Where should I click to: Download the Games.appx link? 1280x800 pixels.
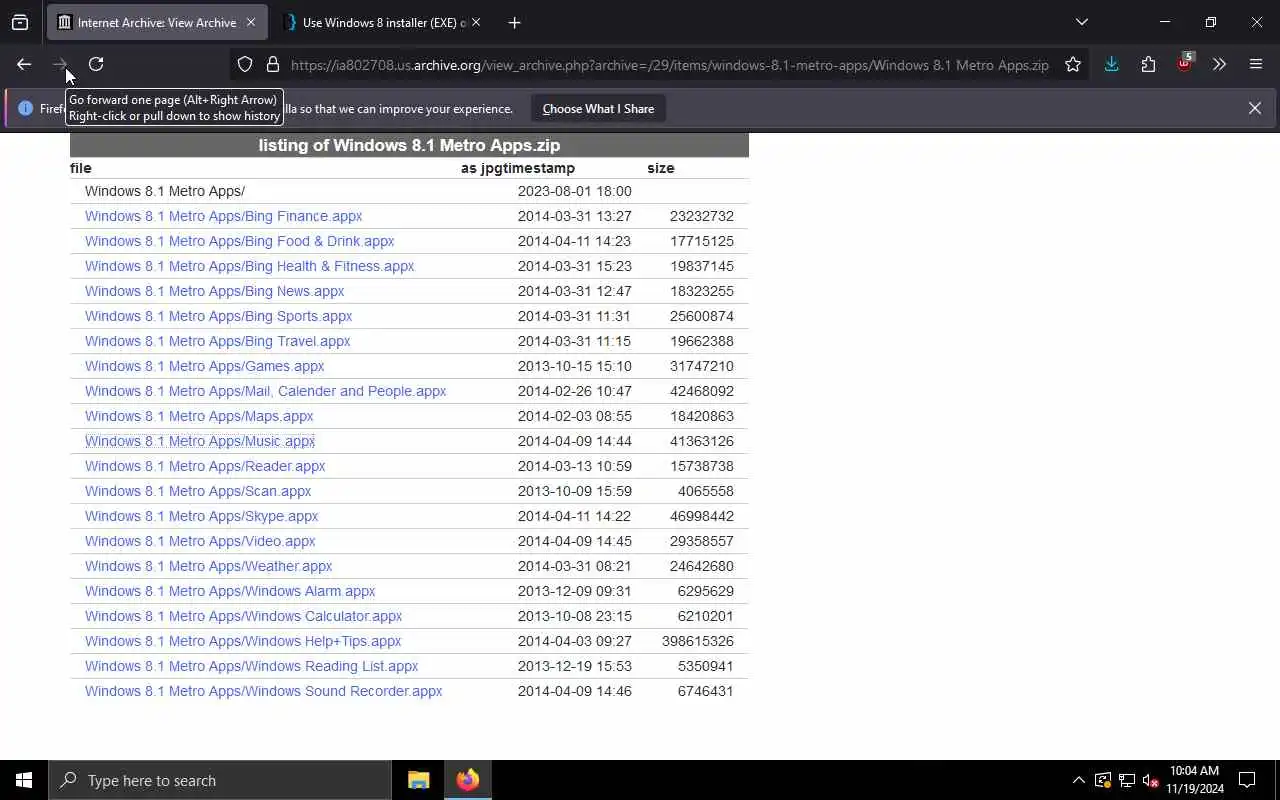pos(204,366)
